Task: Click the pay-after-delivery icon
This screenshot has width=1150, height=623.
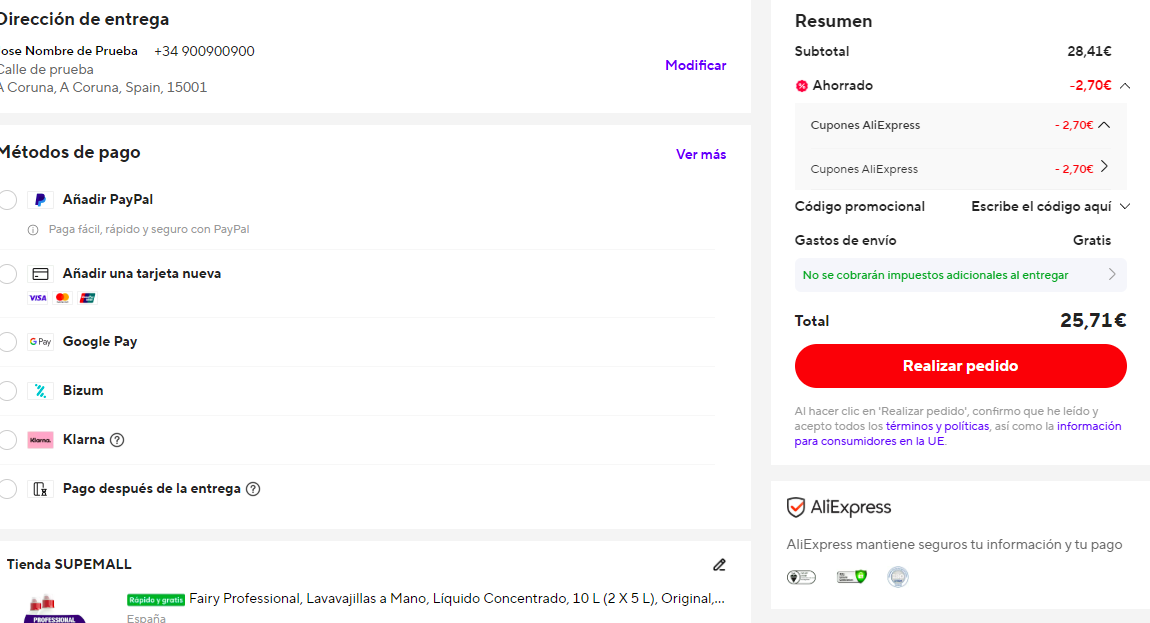Action: 40,489
